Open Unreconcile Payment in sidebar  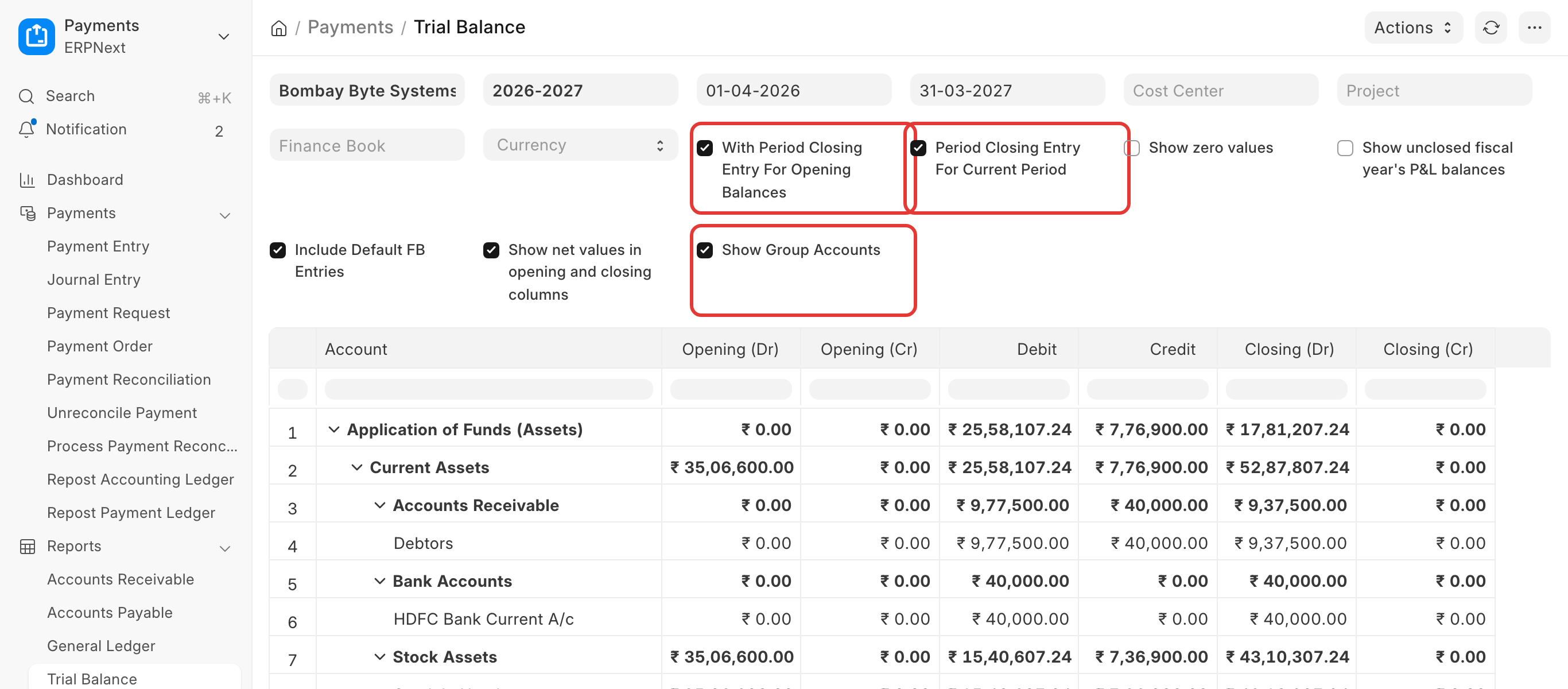(x=122, y=413)
